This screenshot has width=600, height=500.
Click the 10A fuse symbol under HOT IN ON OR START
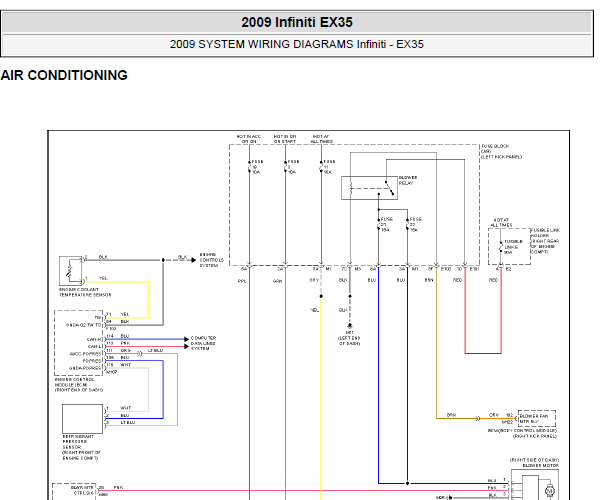(285, 167)
